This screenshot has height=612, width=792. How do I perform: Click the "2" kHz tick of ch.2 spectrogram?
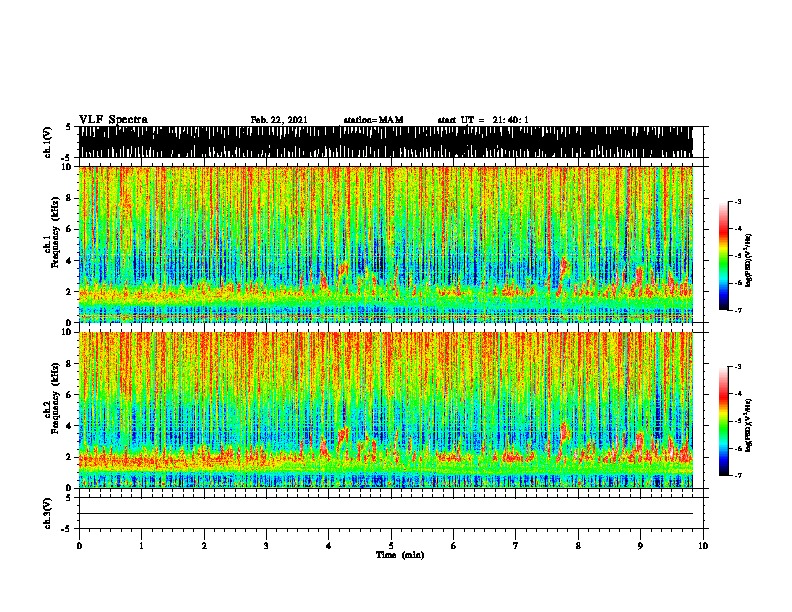70,457
